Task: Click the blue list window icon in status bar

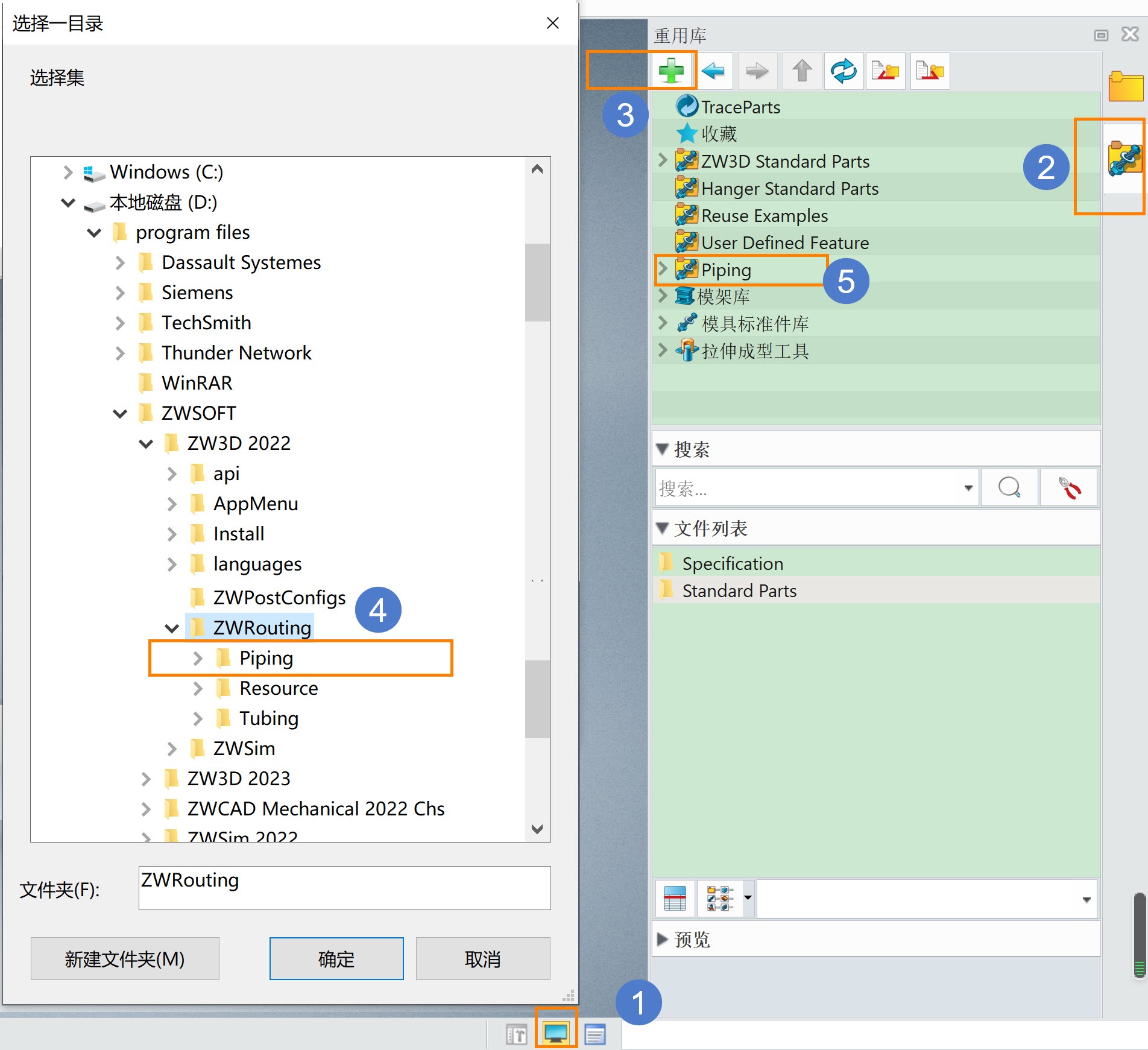Action: (x=595, y=1035)
